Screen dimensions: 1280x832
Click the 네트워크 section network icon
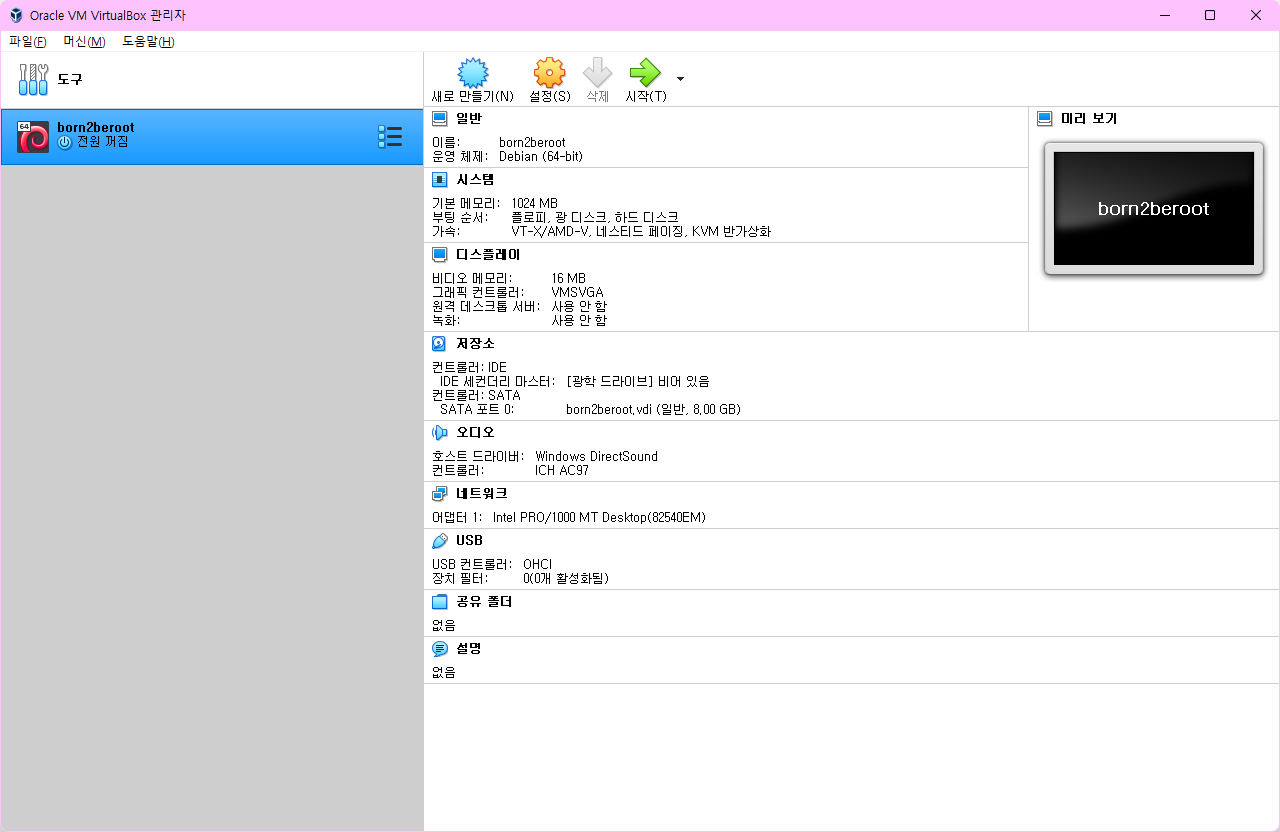tap(439, 494)
